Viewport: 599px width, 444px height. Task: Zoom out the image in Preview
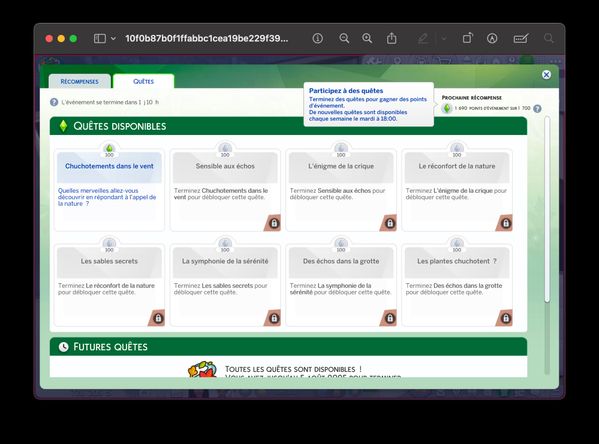click(344, 38)
